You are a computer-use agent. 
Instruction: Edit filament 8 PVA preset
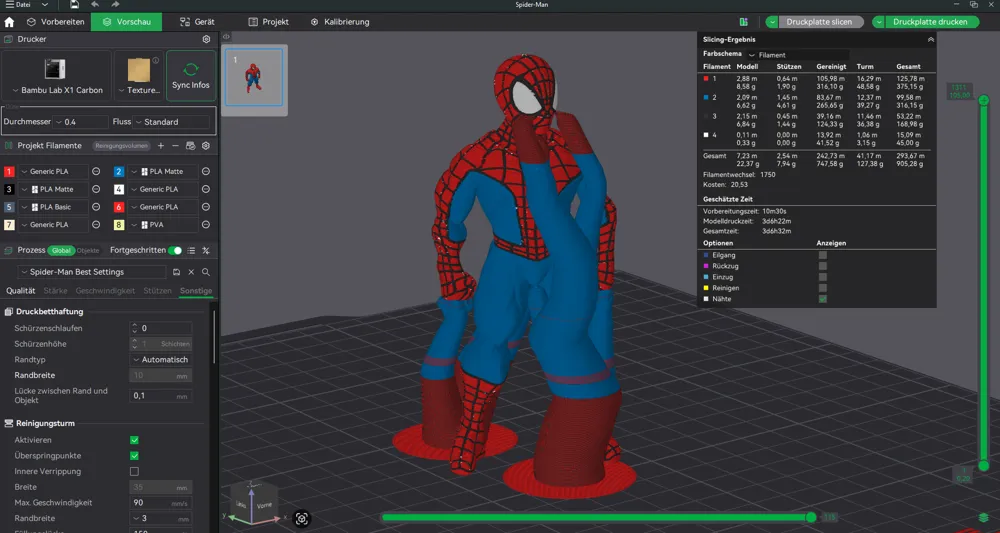[x=206, y=225]
